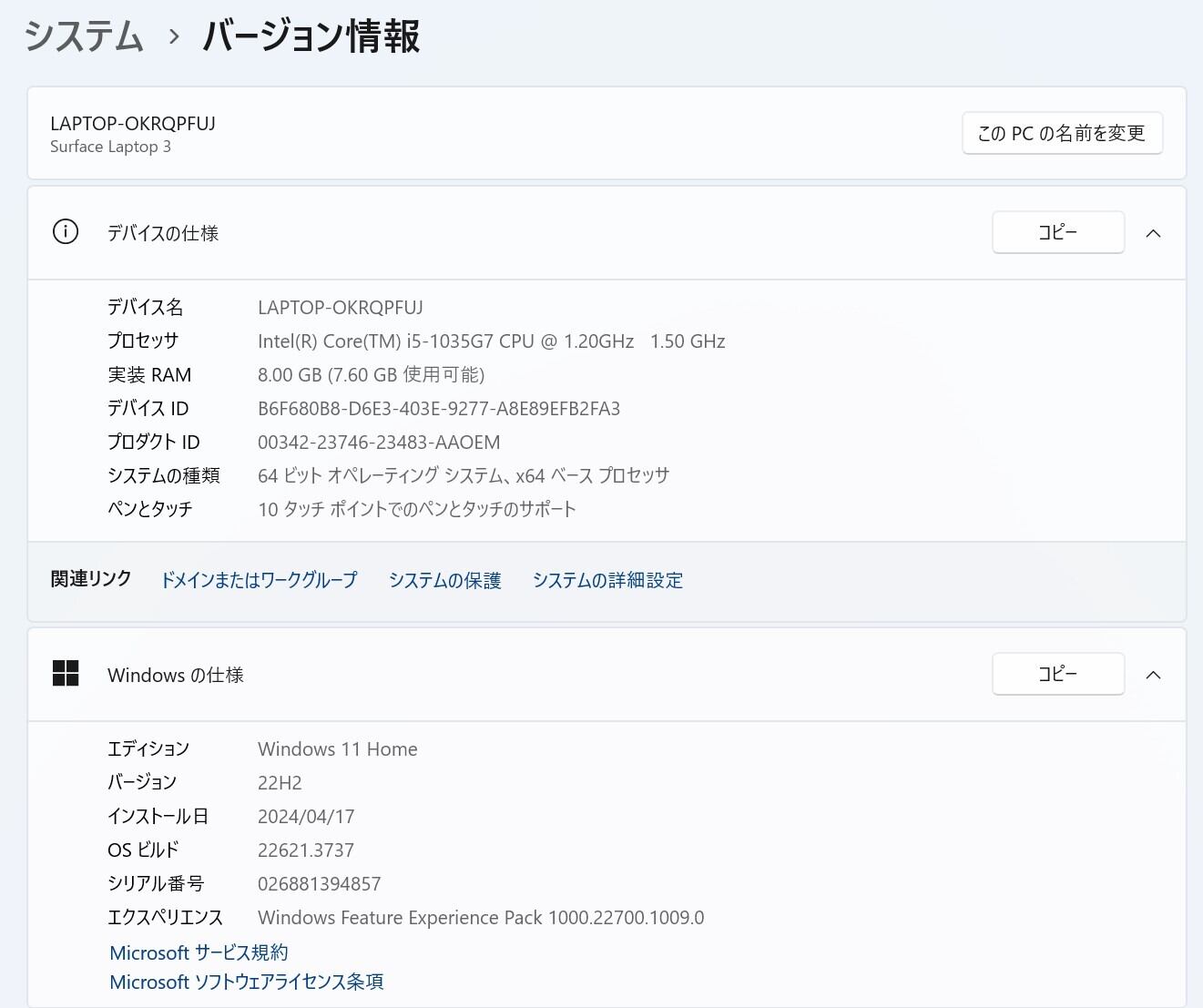Click the プロダクト ID label

tap(154, 443)
